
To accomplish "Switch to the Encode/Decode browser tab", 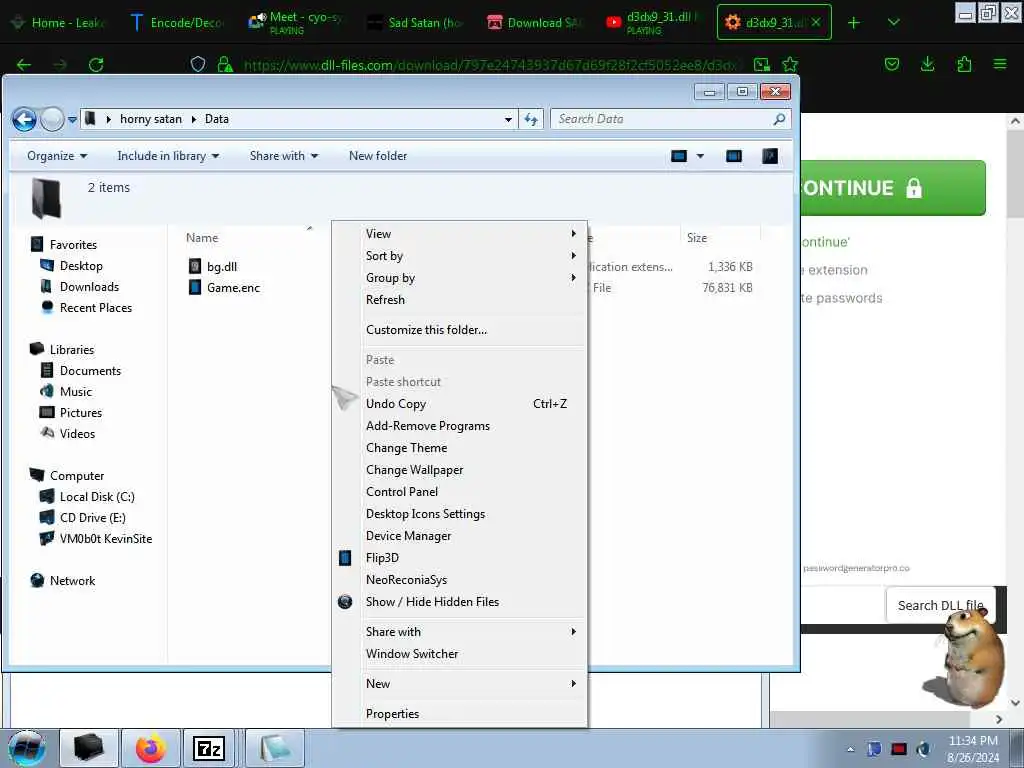I will coord(178,23).
